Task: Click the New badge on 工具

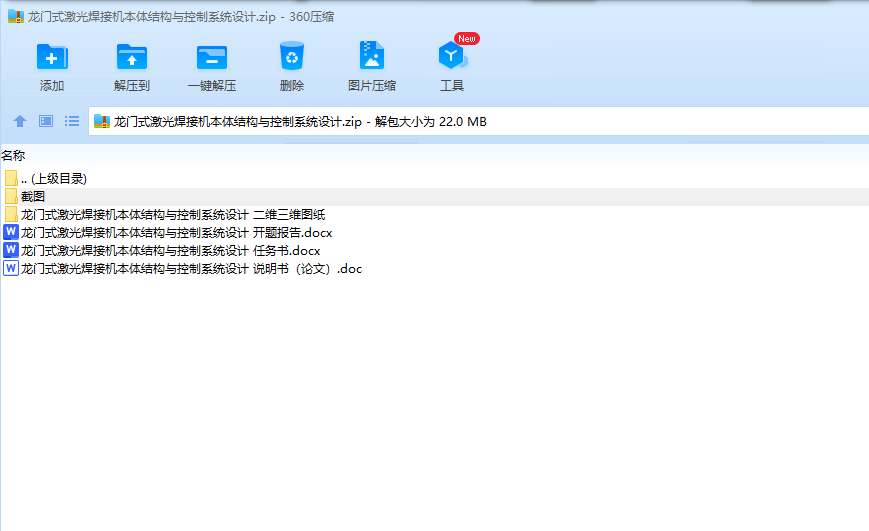Action: tap(467, 38)
